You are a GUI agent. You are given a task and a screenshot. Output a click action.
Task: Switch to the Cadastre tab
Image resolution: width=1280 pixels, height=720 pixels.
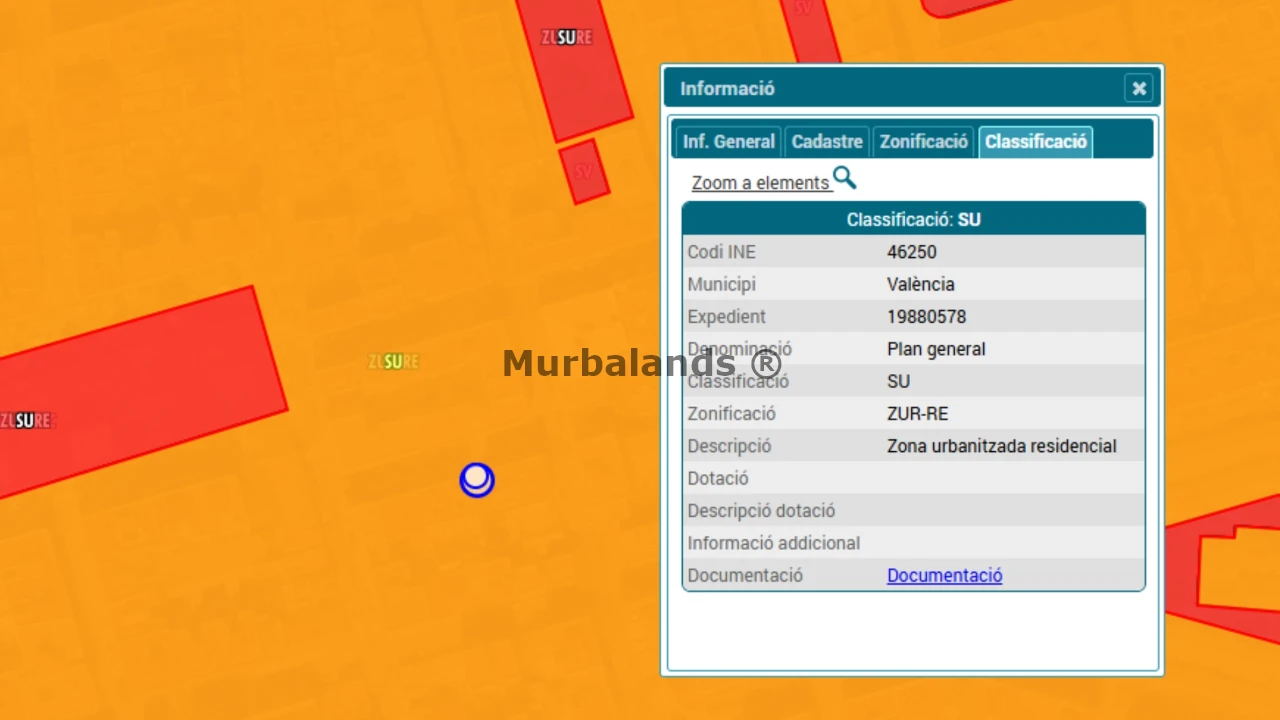point(827,142)
